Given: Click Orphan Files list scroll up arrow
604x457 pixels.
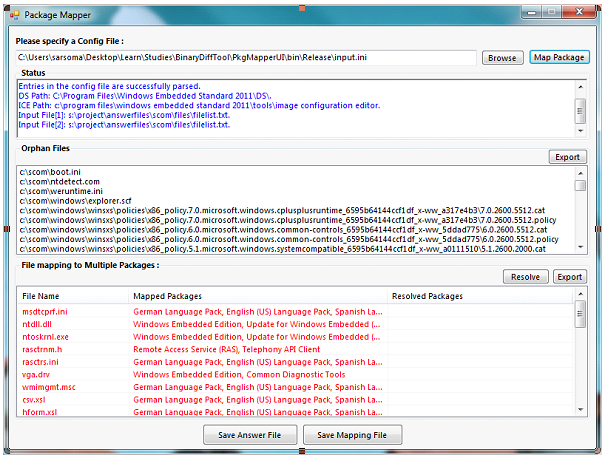Looking at the screenshot, I should [x=580, y=173].
